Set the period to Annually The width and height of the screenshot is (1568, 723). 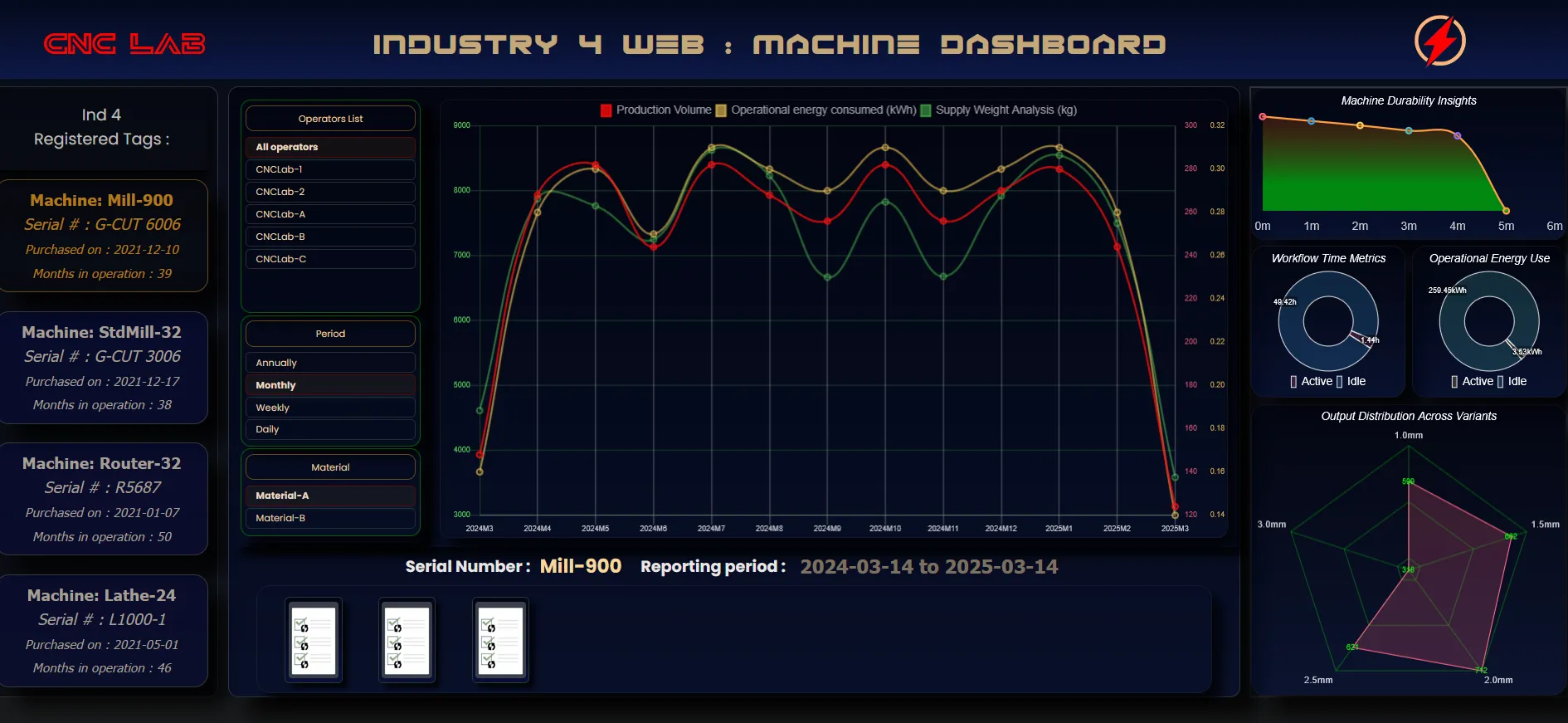click(330, 363)
